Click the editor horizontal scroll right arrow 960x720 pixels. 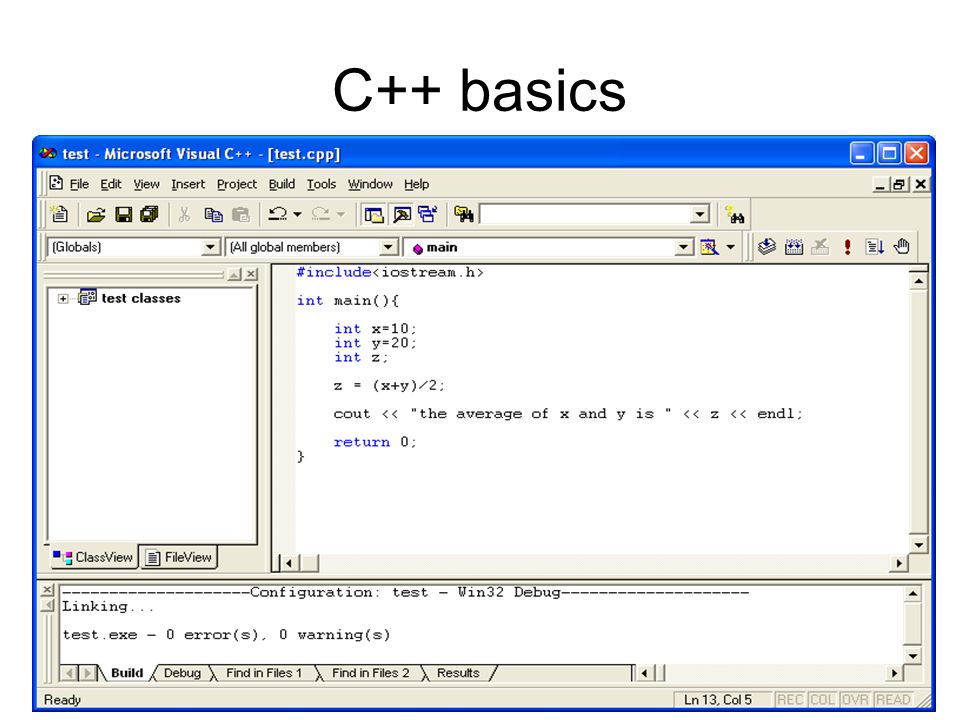[x=898, y=563]
